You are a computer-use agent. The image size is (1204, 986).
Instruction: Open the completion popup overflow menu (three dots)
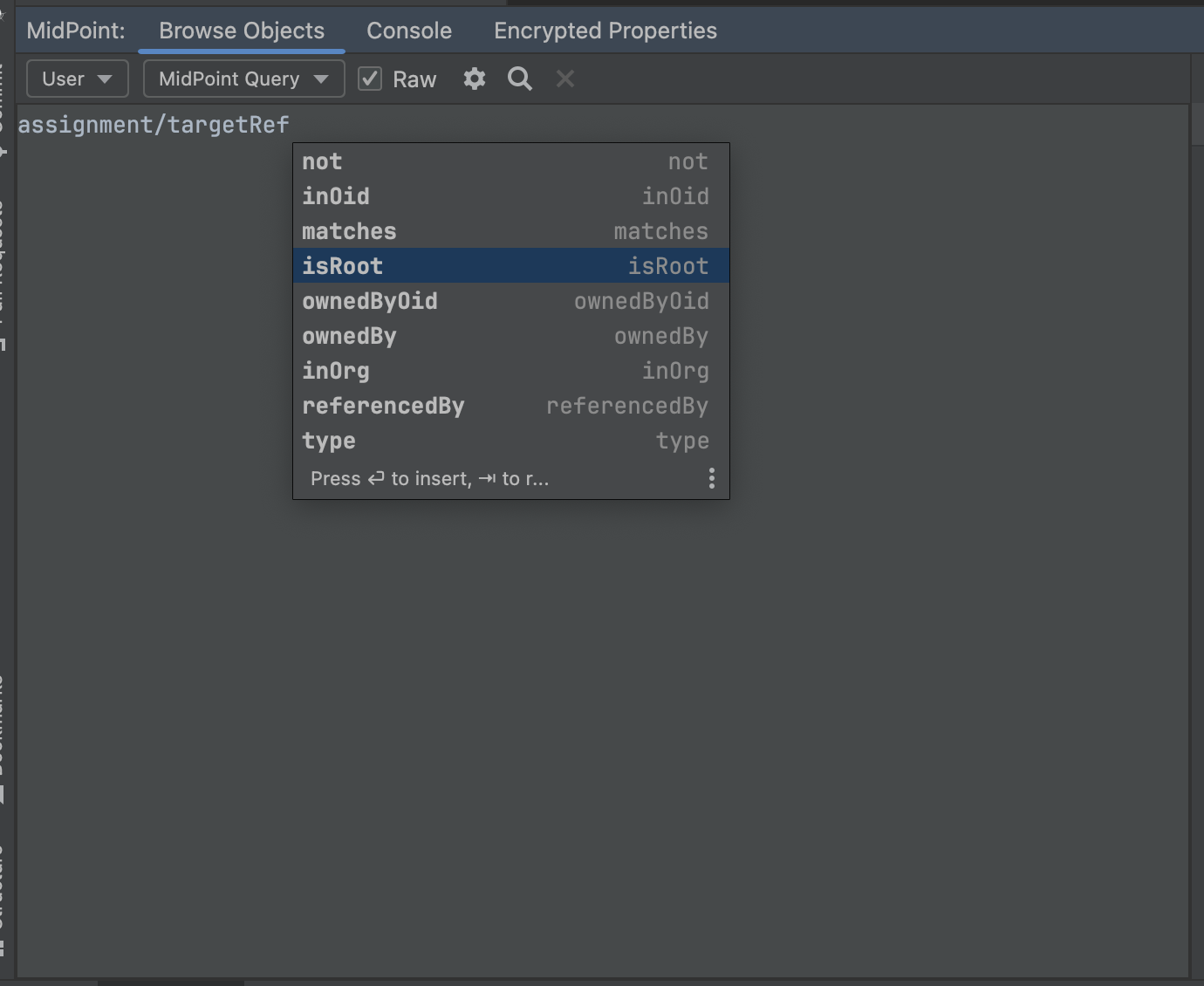711,477
